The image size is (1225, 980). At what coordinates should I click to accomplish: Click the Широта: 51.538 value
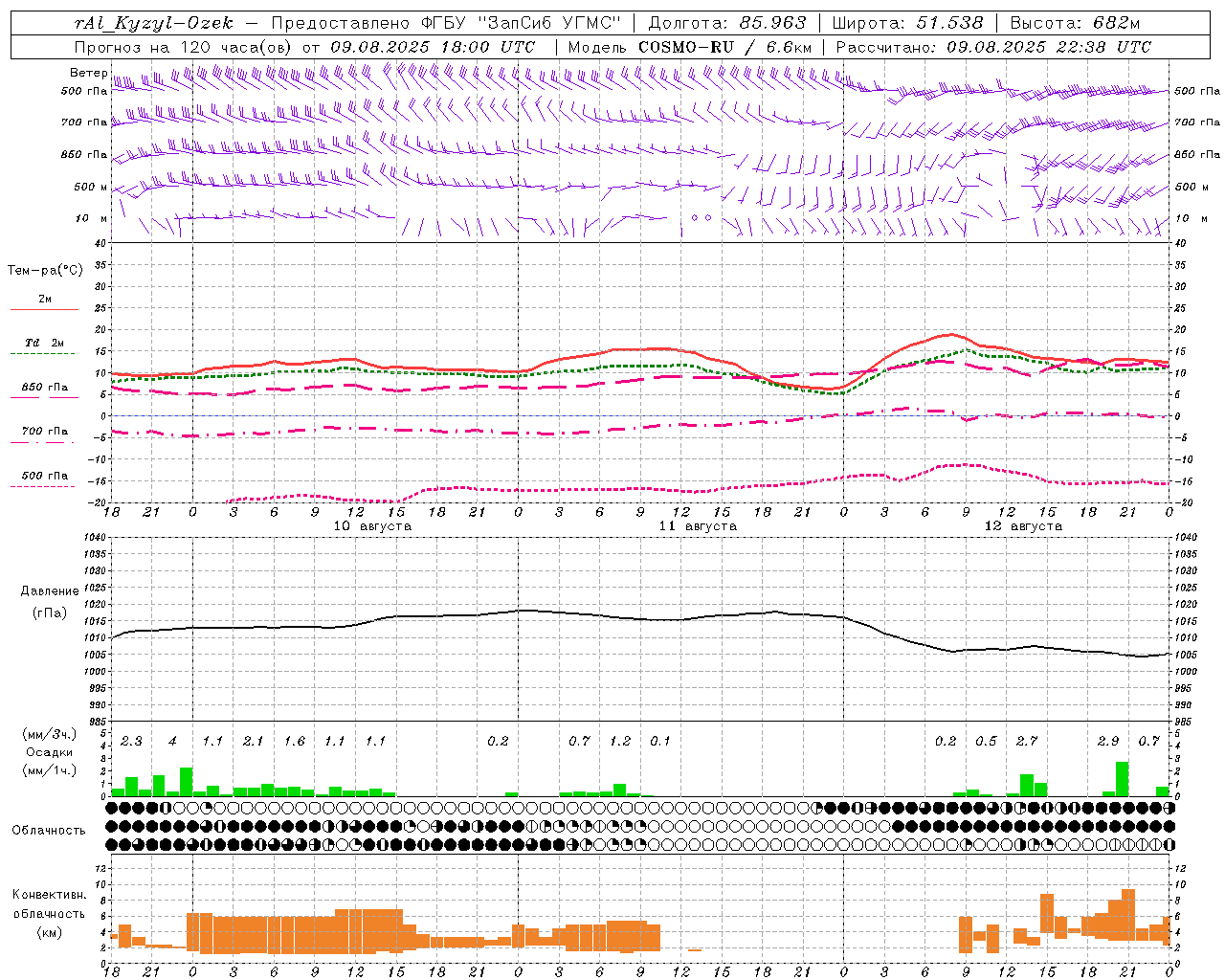pyautogui.click(x=907, y=22)
